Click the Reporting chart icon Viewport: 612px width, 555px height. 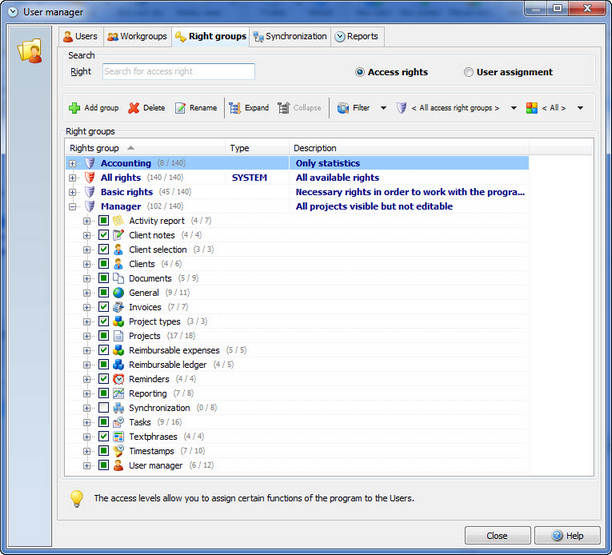click(x=118, y=393)
